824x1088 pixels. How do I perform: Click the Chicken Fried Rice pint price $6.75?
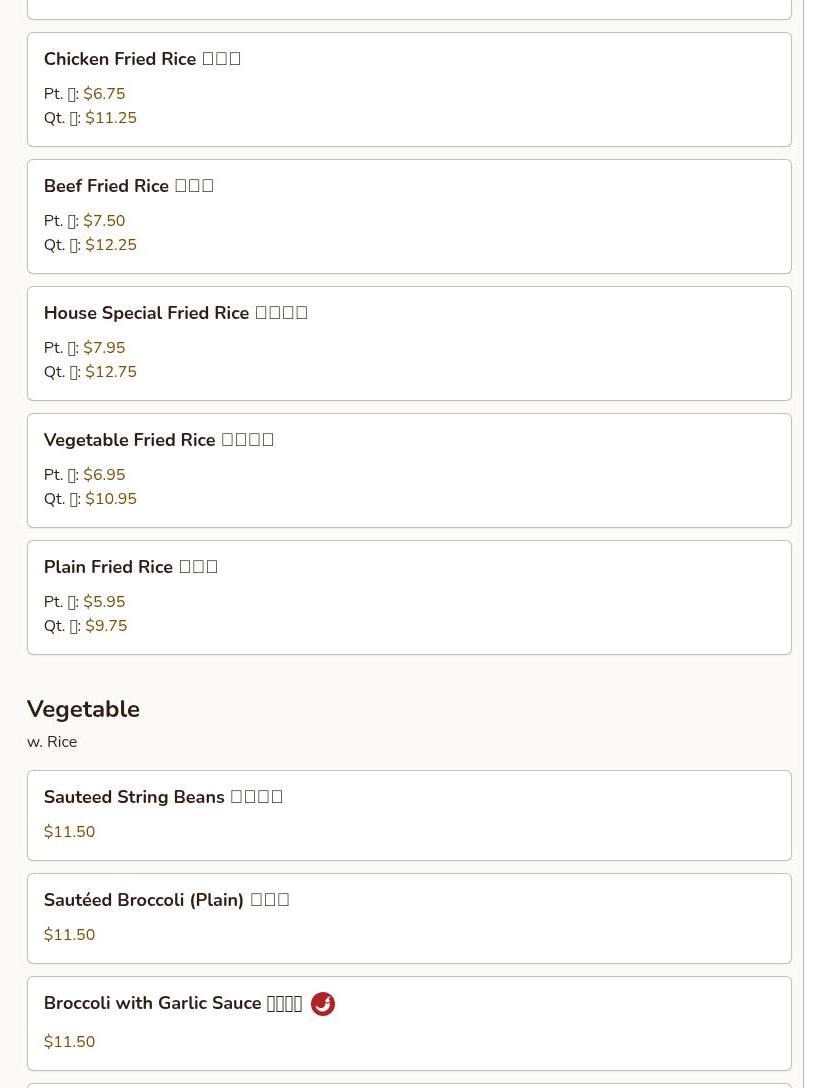coord(104,94)
